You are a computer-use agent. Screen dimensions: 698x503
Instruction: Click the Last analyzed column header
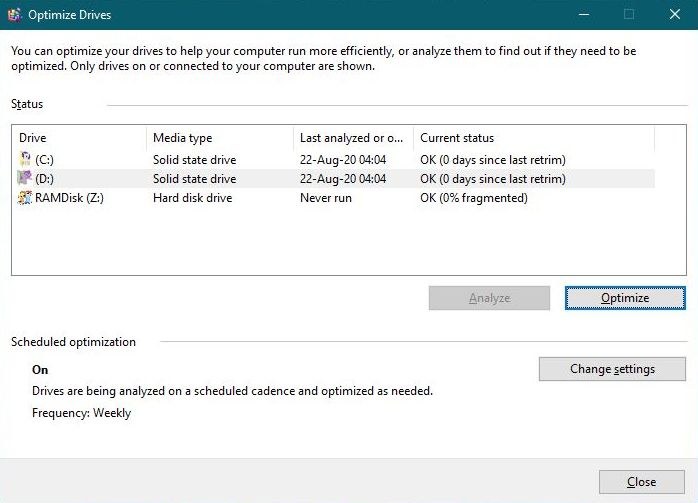353,138
